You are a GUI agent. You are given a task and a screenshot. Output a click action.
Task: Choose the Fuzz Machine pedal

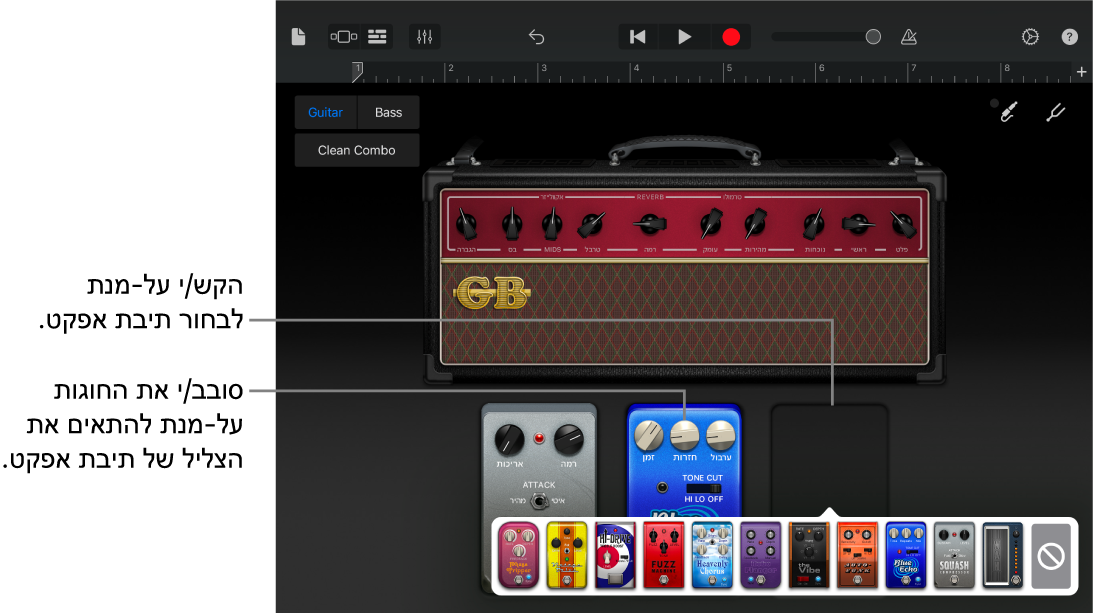[664, 556]
